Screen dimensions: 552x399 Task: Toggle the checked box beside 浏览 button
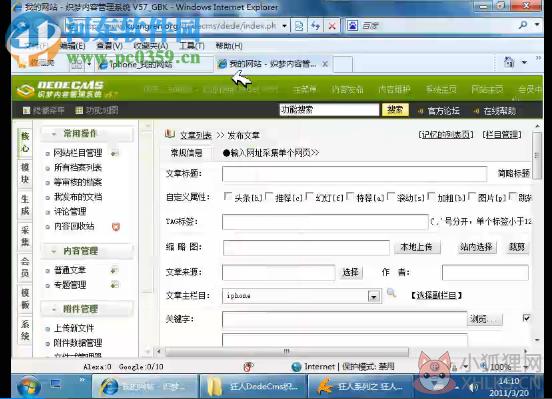[x=526, y=318]
